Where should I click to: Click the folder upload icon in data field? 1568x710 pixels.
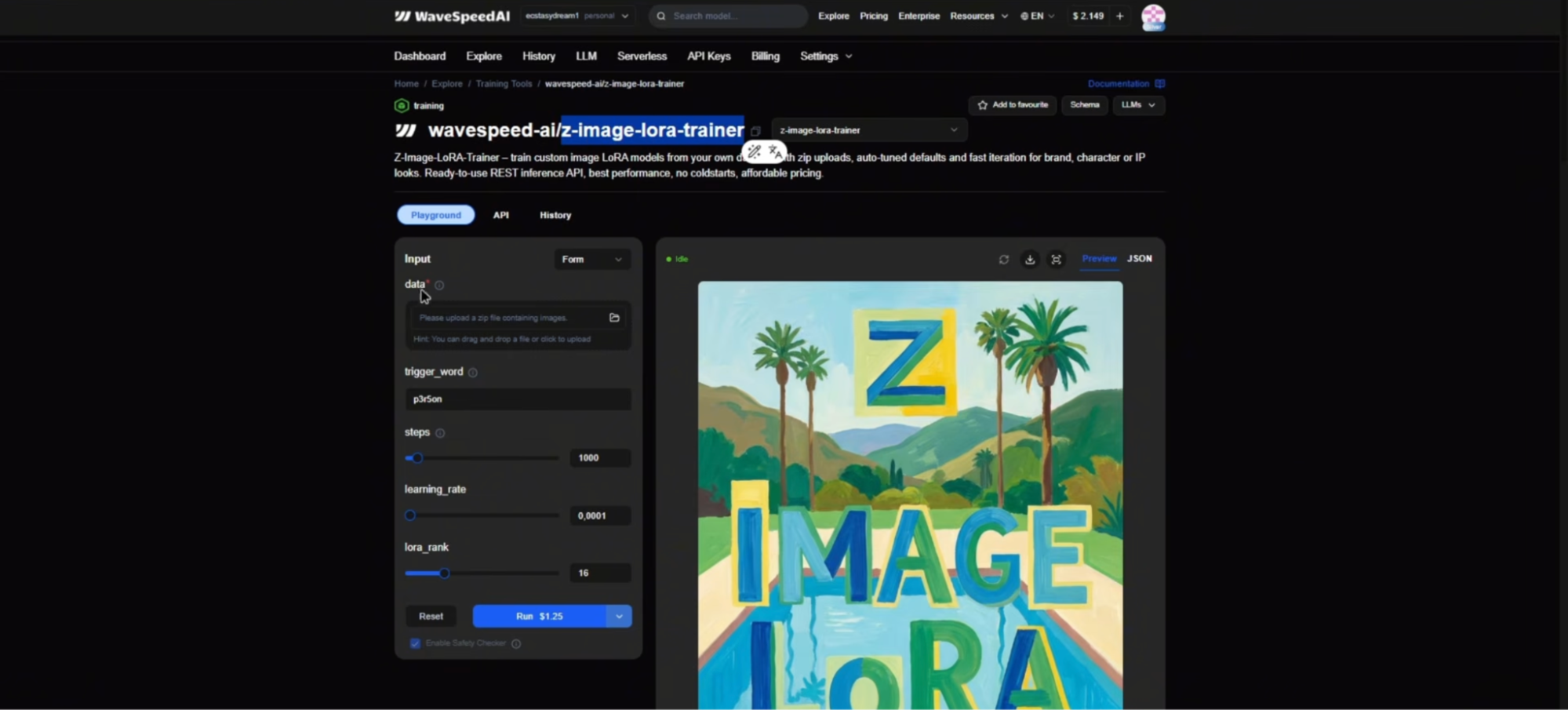[x=614, y=318]
